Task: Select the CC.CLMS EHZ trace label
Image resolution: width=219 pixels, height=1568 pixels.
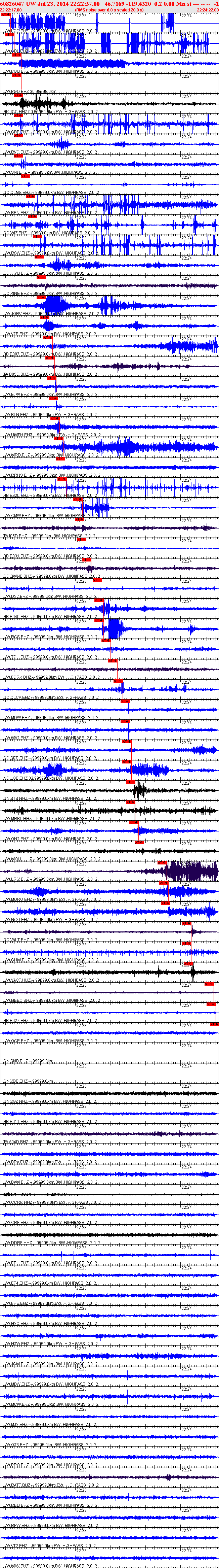Action: 51,192
